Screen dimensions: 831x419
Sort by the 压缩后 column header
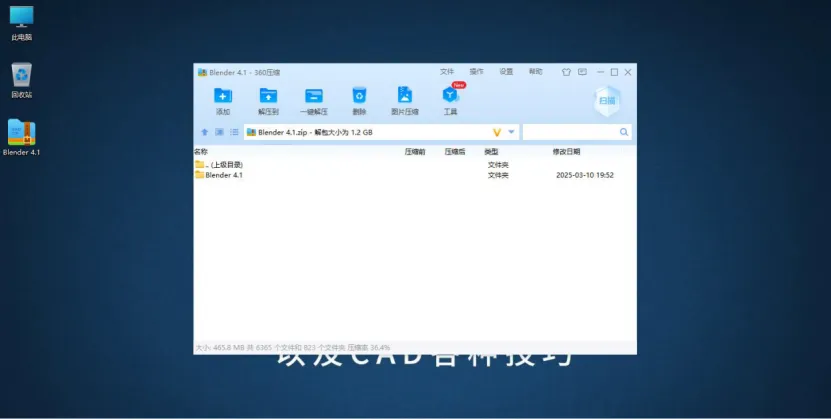[455, 151]
